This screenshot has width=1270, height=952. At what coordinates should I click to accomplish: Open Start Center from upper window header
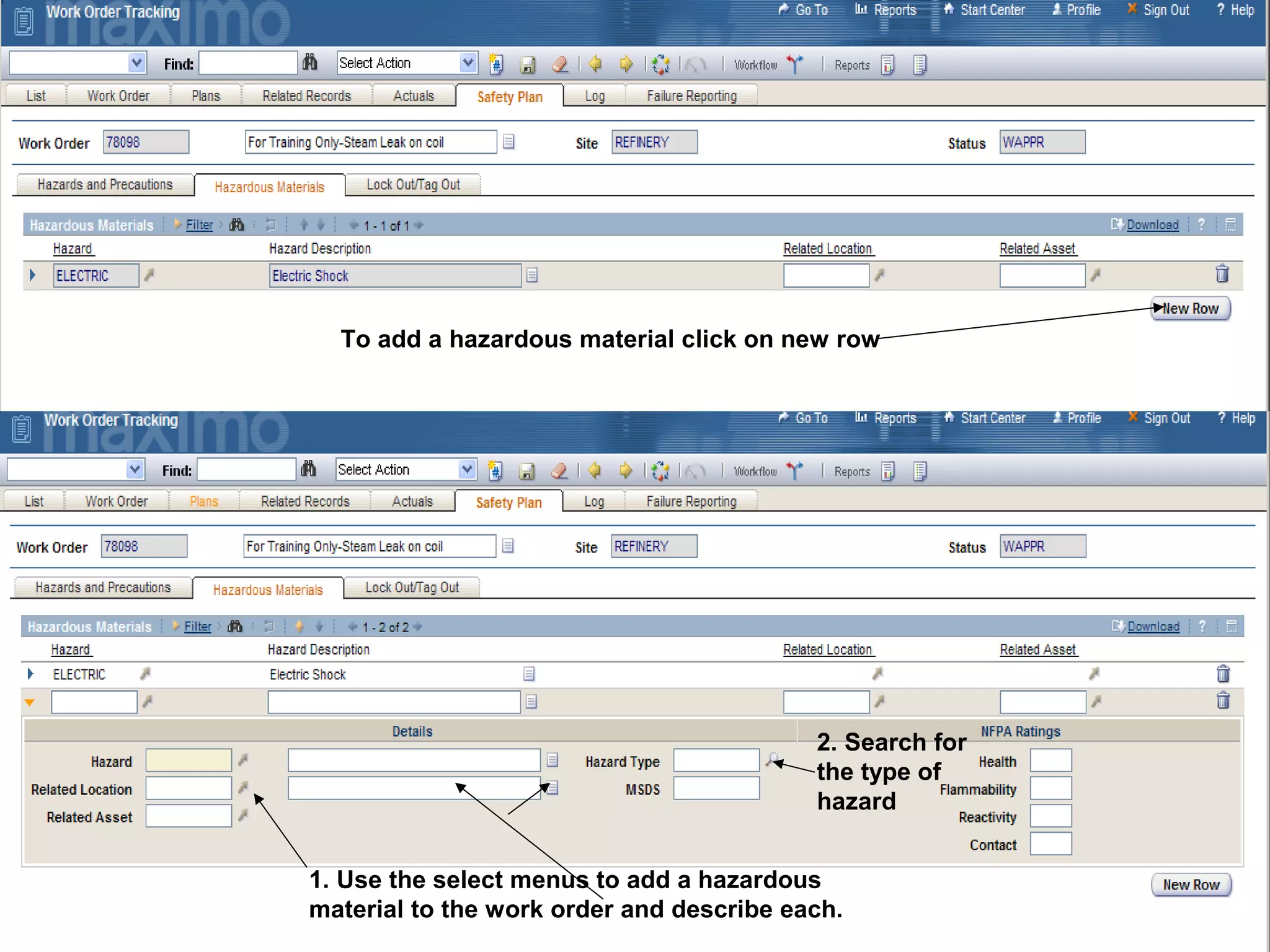click(984, 9)
